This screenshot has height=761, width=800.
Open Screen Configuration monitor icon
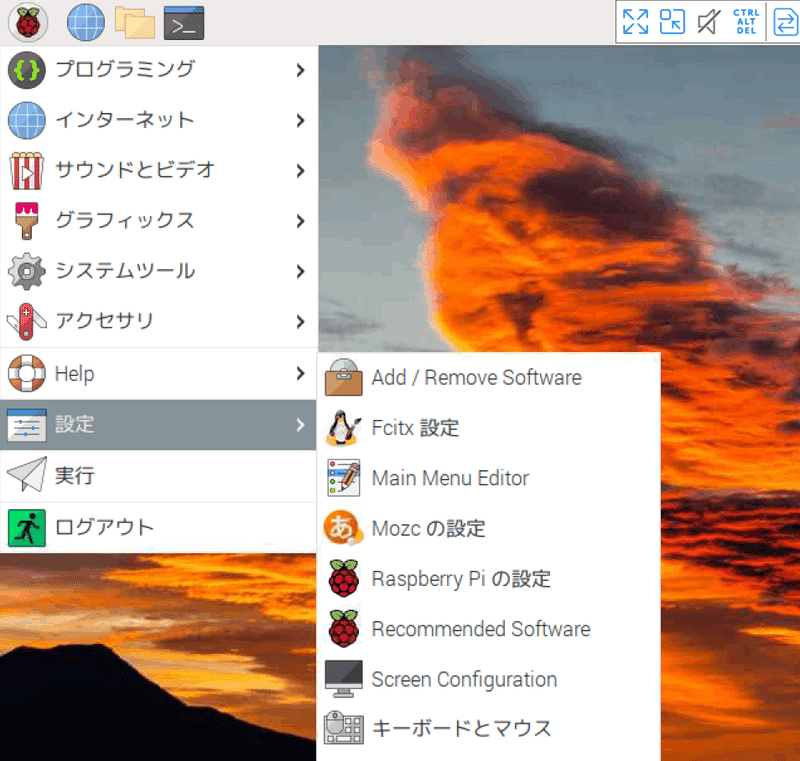(x=343, y=679)
